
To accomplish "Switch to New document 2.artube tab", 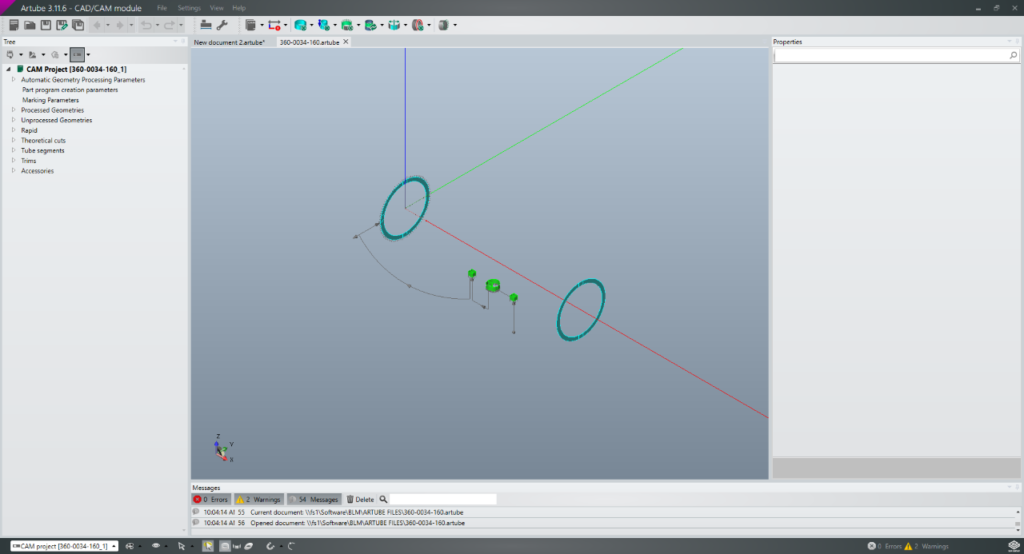I will pos(229,42).
